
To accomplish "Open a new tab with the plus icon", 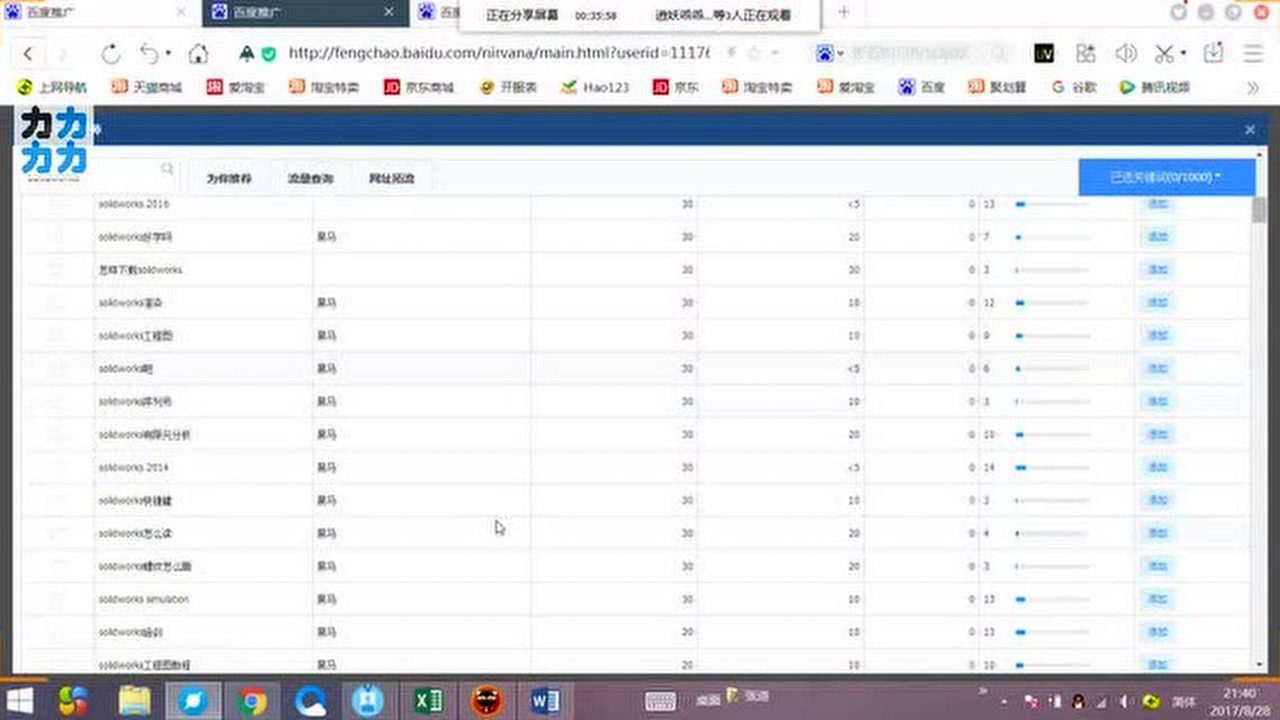I will [844, 12].
